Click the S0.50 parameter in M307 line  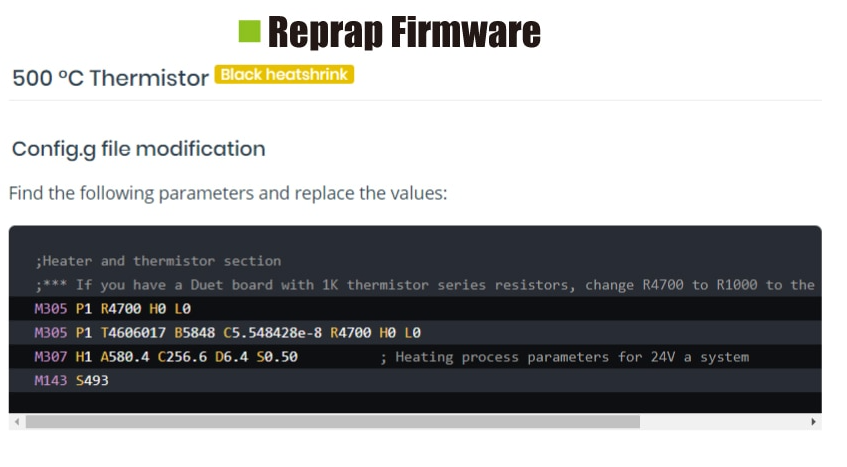point(277,357)
